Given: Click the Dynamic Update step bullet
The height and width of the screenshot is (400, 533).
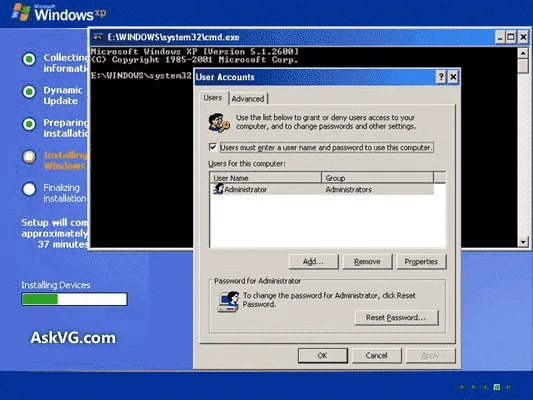Looking at the screenshot, I should [29, 92].
